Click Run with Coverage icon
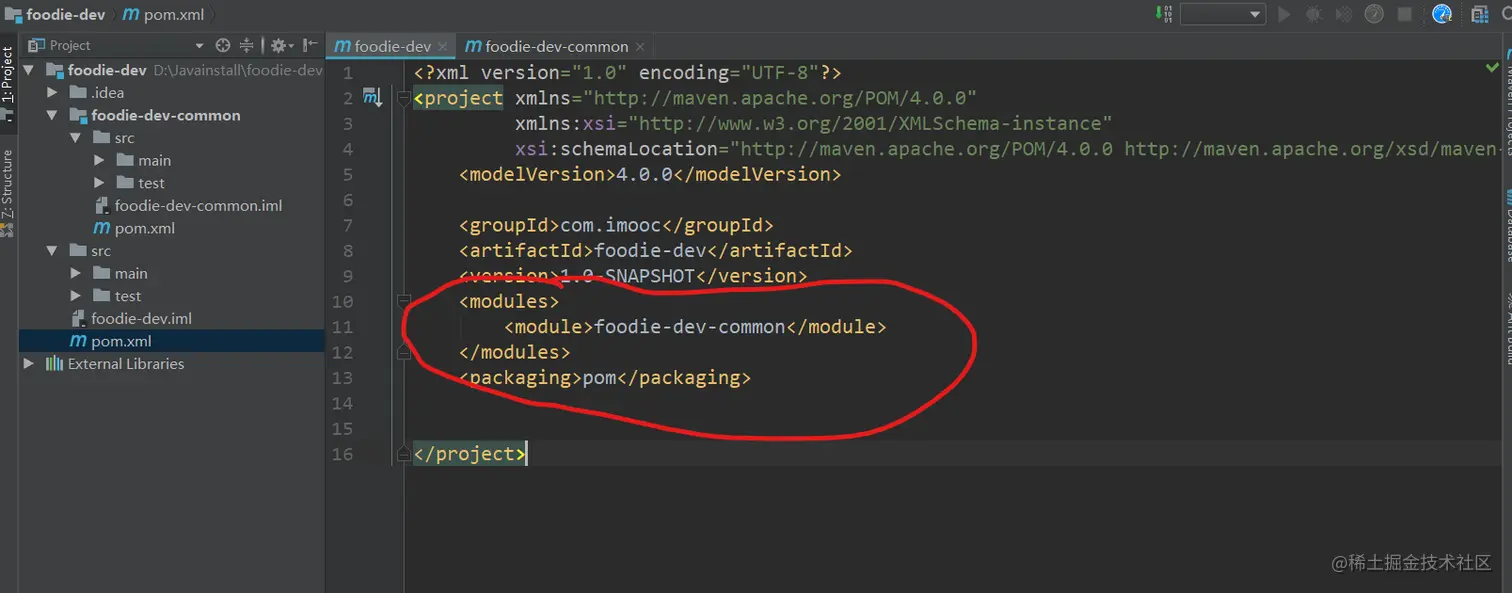This screenshot has height=593, width=1512. pos(1344,14)
